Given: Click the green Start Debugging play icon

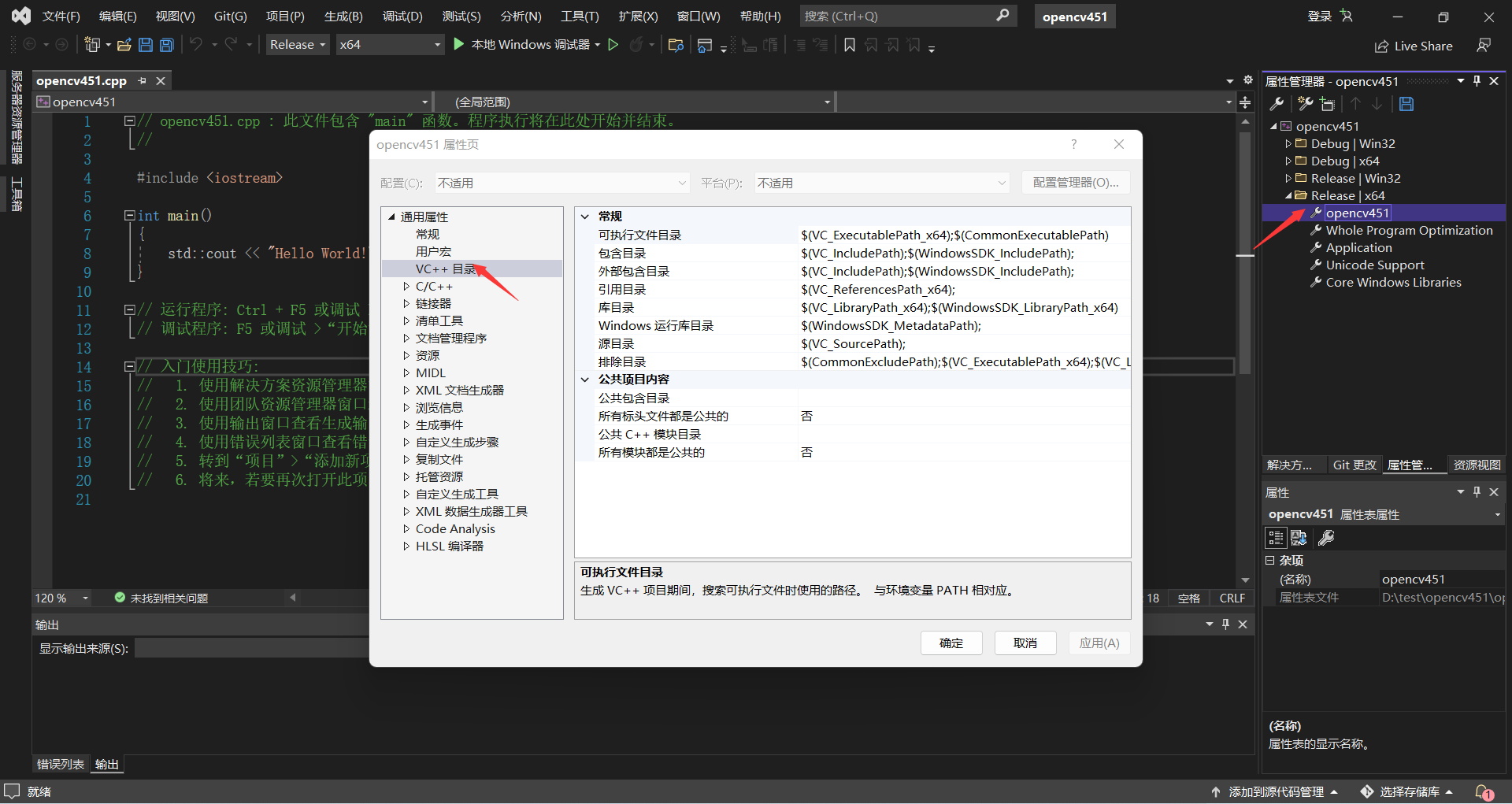Looking at the screenshot, I should pos(459,44).
